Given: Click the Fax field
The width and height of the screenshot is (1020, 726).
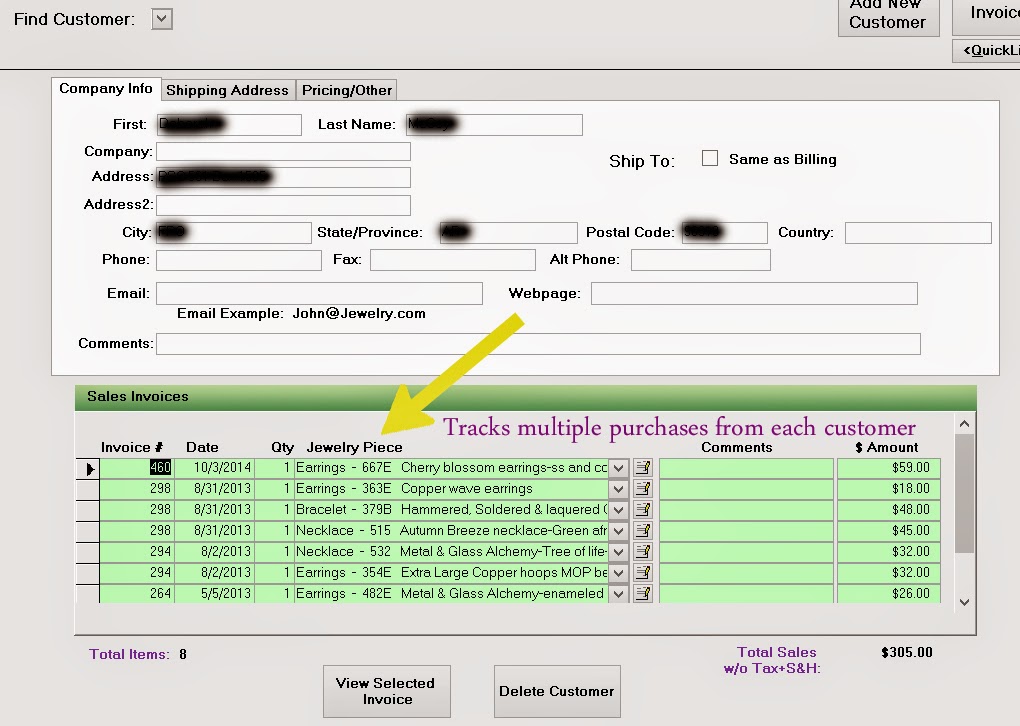Looking at the screenshot, I should coord(453,260).
